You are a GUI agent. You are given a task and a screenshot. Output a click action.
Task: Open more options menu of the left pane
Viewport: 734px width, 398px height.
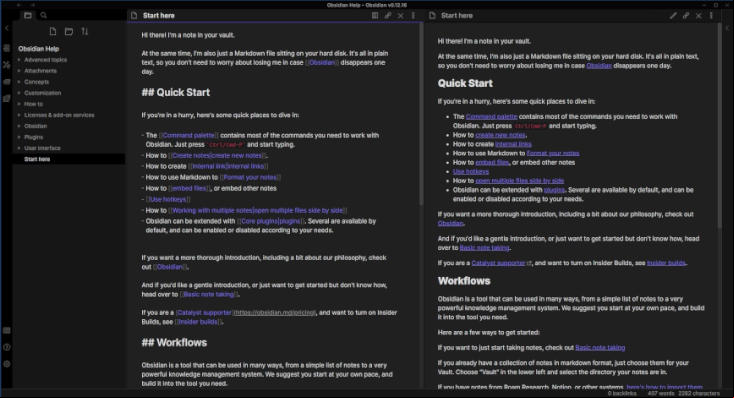[x=413, y=15]
